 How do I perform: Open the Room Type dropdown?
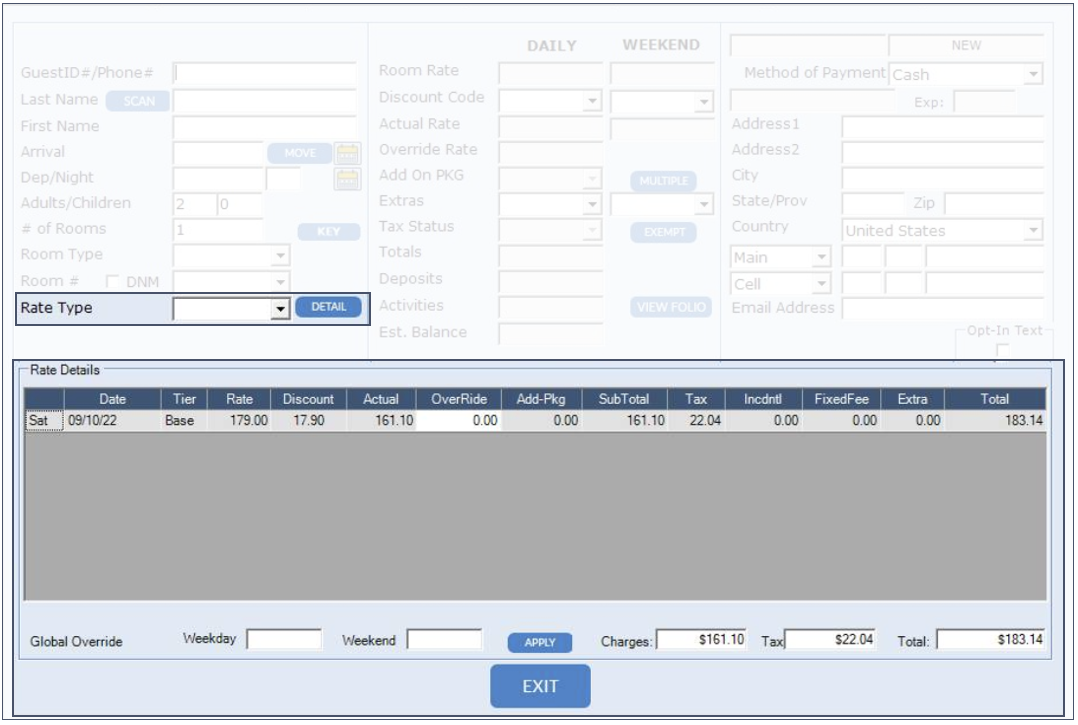pos(281,256)
